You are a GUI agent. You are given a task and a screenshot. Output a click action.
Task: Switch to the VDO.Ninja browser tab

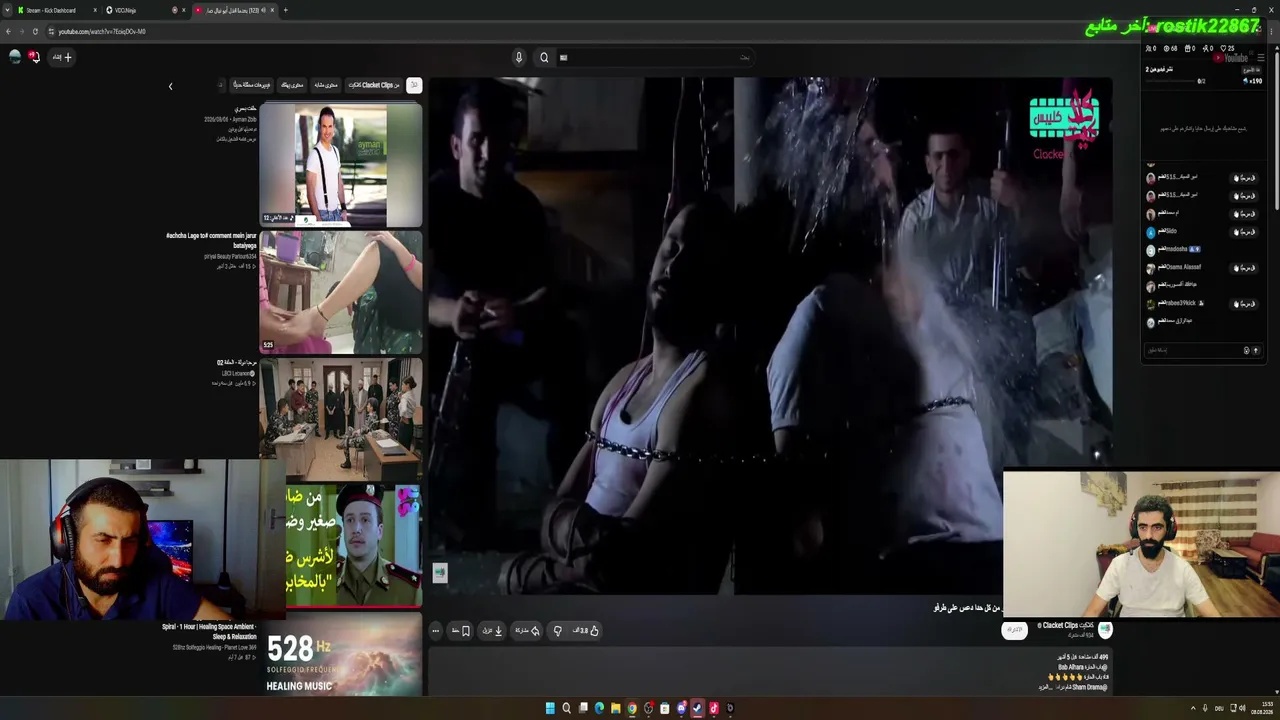pos(144,10)
